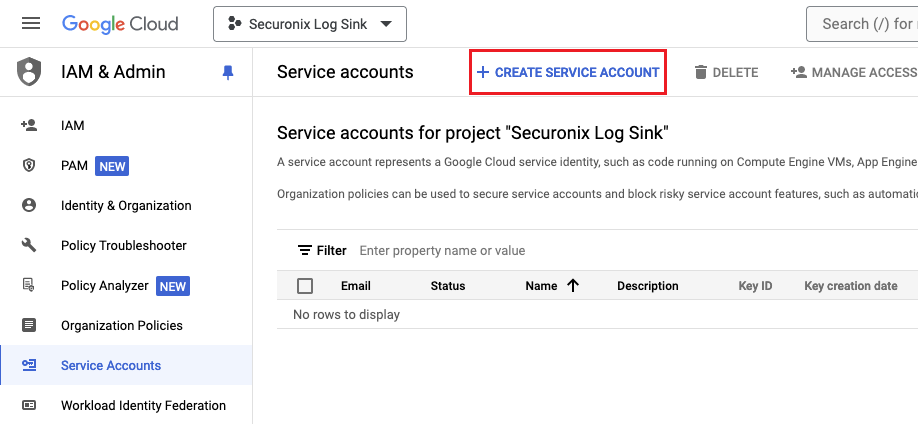This screenshot has height=424, width=918.
Task: Click the Google Cloud logo
Action: coord(120,23)
